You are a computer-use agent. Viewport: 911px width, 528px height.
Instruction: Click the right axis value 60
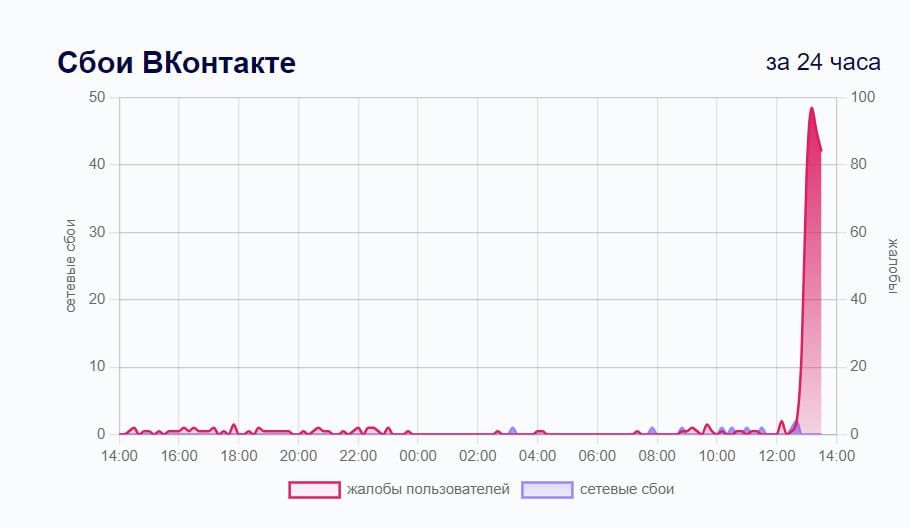(859, 232)
